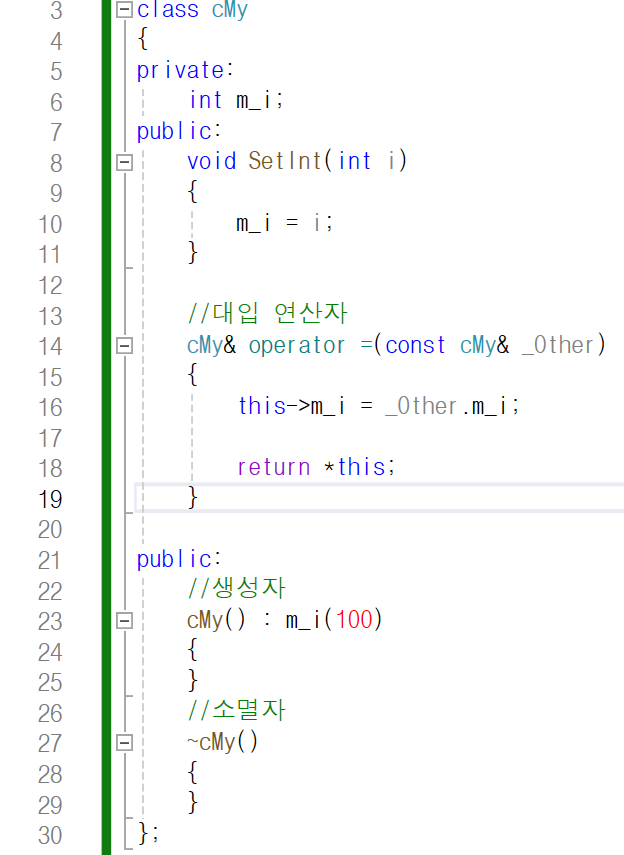Image resolution: width=624 pixels, height=855 pixels.
Task: Collapse the operator = function block
Action: 124,345
